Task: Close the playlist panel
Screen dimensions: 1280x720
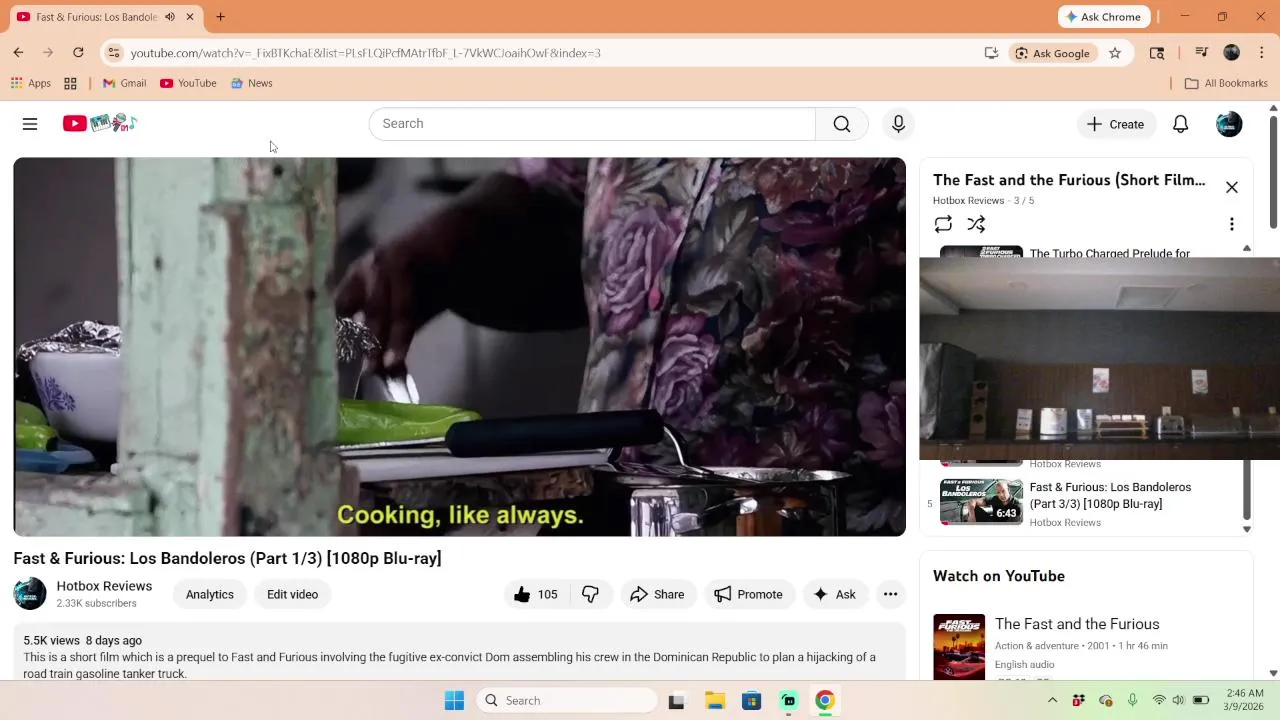Action: [1231, 187]
